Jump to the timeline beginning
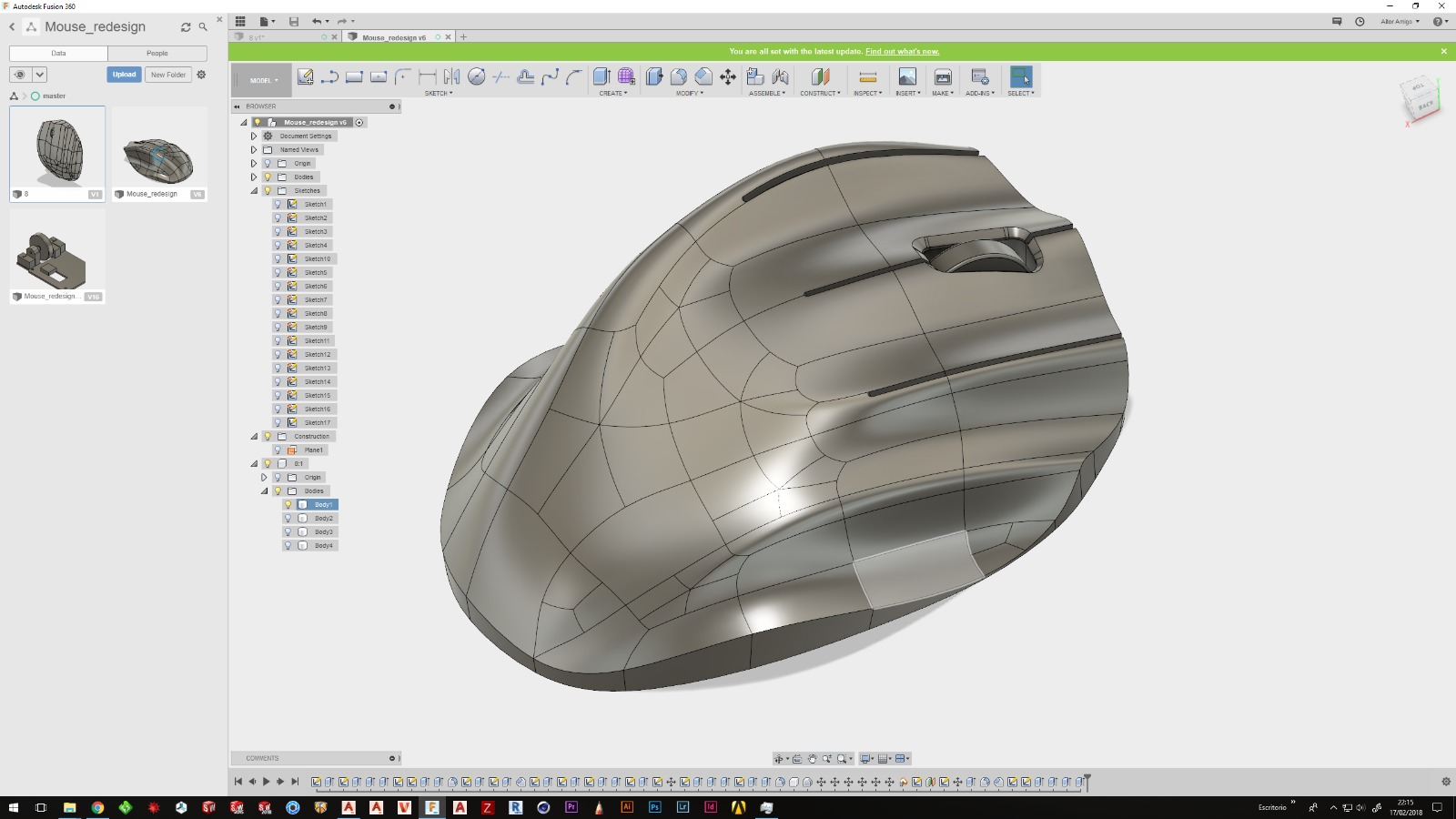Viewport: 1456px width, 819px height. pyautogui.click(x=238, y=782)
